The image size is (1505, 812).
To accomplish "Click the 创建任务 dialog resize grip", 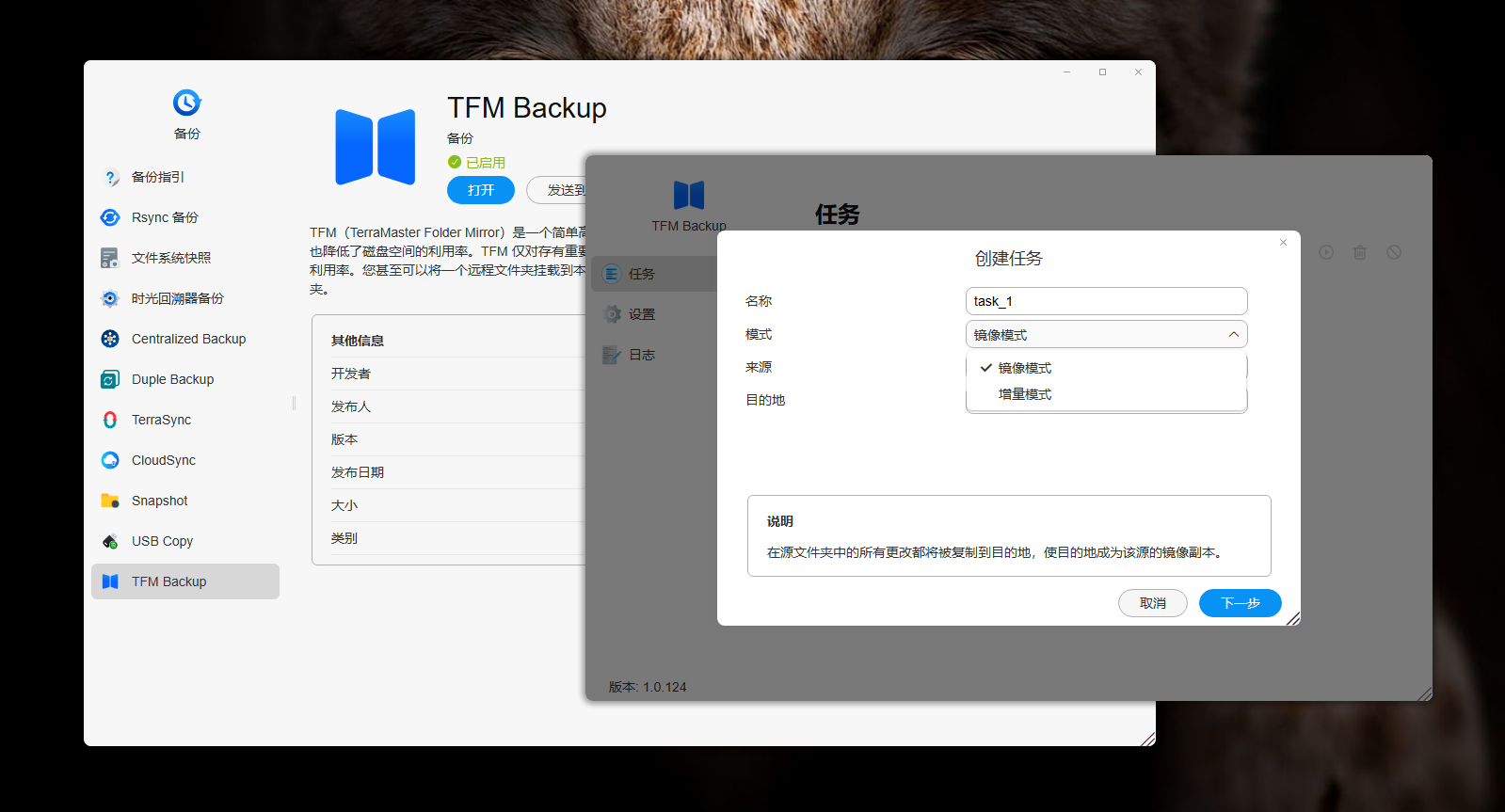I will point(1293,618).
